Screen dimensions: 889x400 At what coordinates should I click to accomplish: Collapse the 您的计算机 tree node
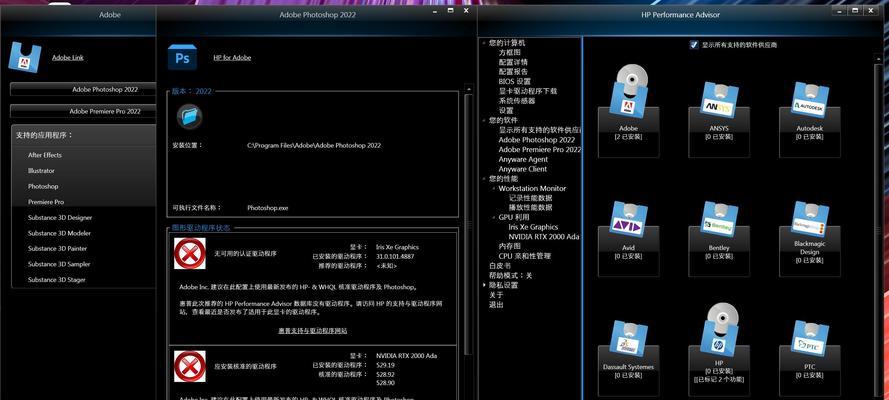pyautogui.click(x=484, y=43)
